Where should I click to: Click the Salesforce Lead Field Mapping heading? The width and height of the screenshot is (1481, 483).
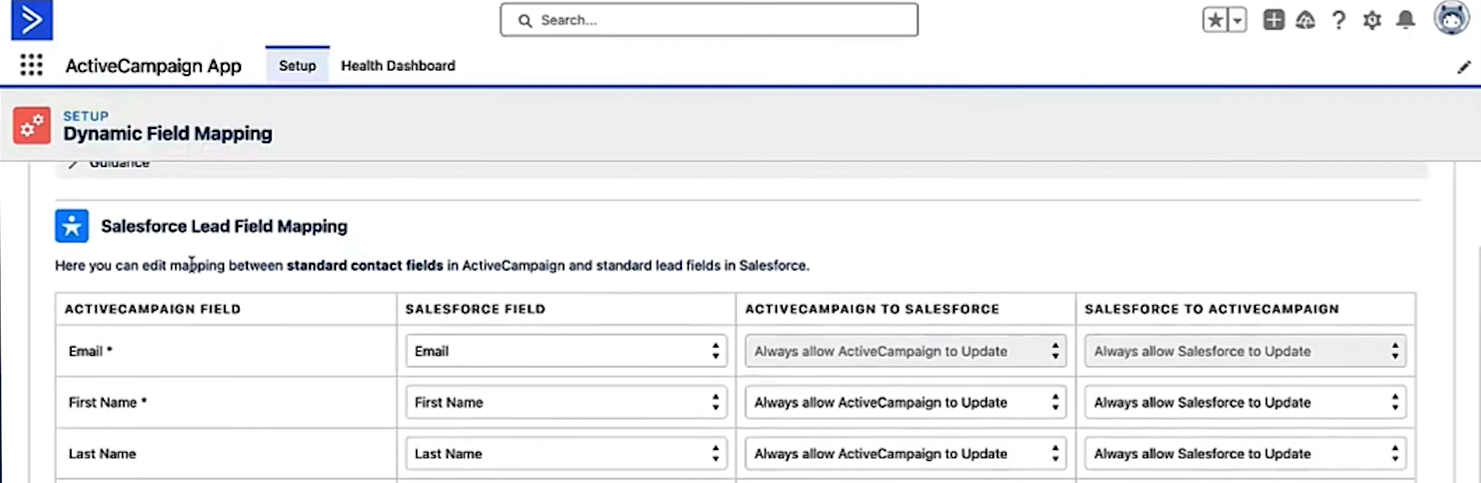click(224, 226)
